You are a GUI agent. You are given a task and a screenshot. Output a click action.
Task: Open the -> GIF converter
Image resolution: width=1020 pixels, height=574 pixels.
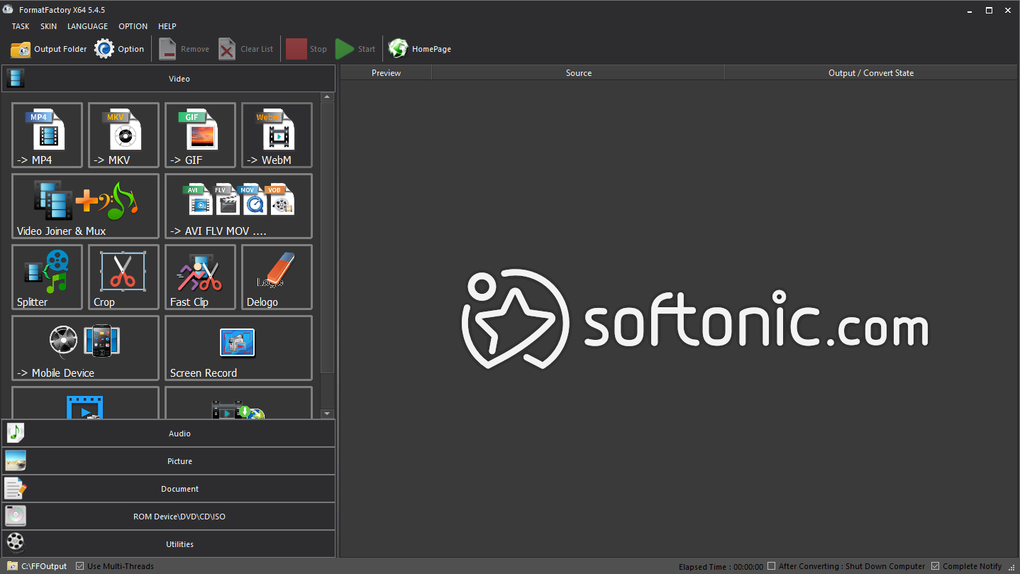click(200, 135)
